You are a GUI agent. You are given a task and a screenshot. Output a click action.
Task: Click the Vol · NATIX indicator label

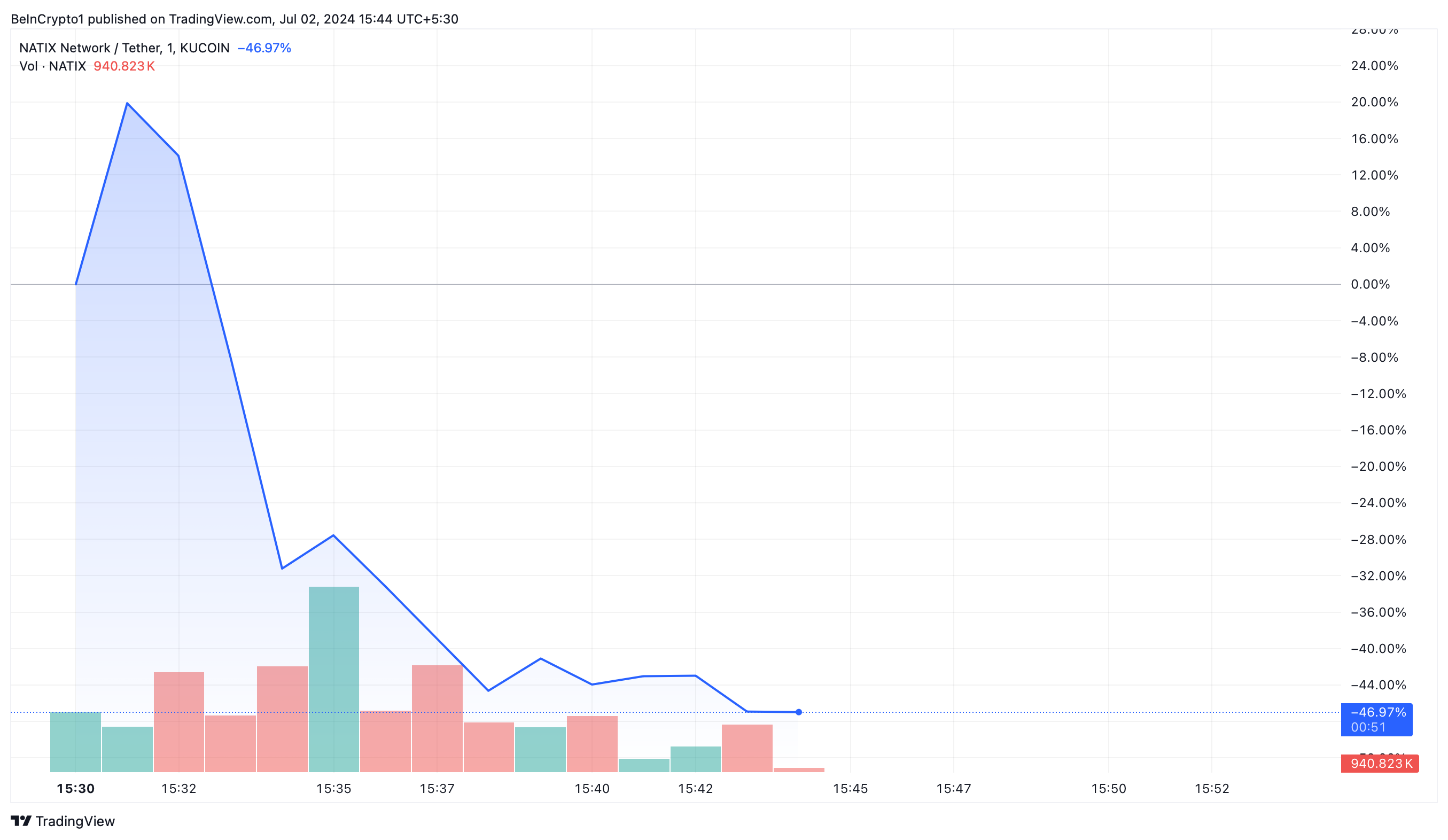coord(52,66)
